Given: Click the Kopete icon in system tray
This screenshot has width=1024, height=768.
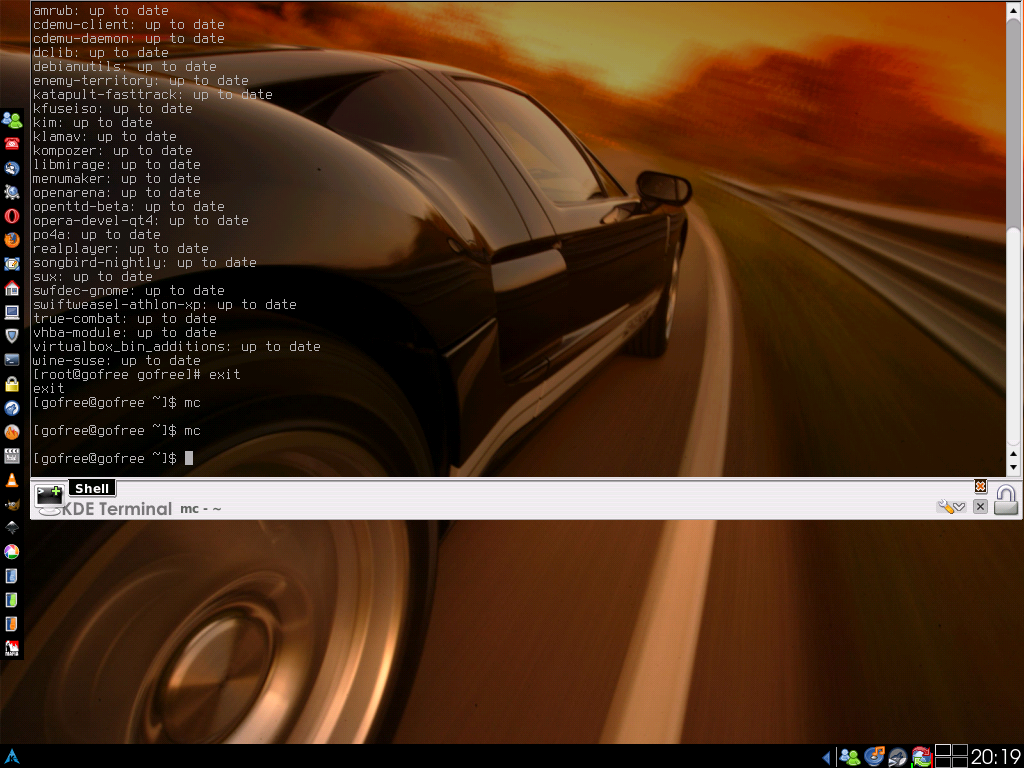Looking at the screenshot, I should click(x=850, y=757).
